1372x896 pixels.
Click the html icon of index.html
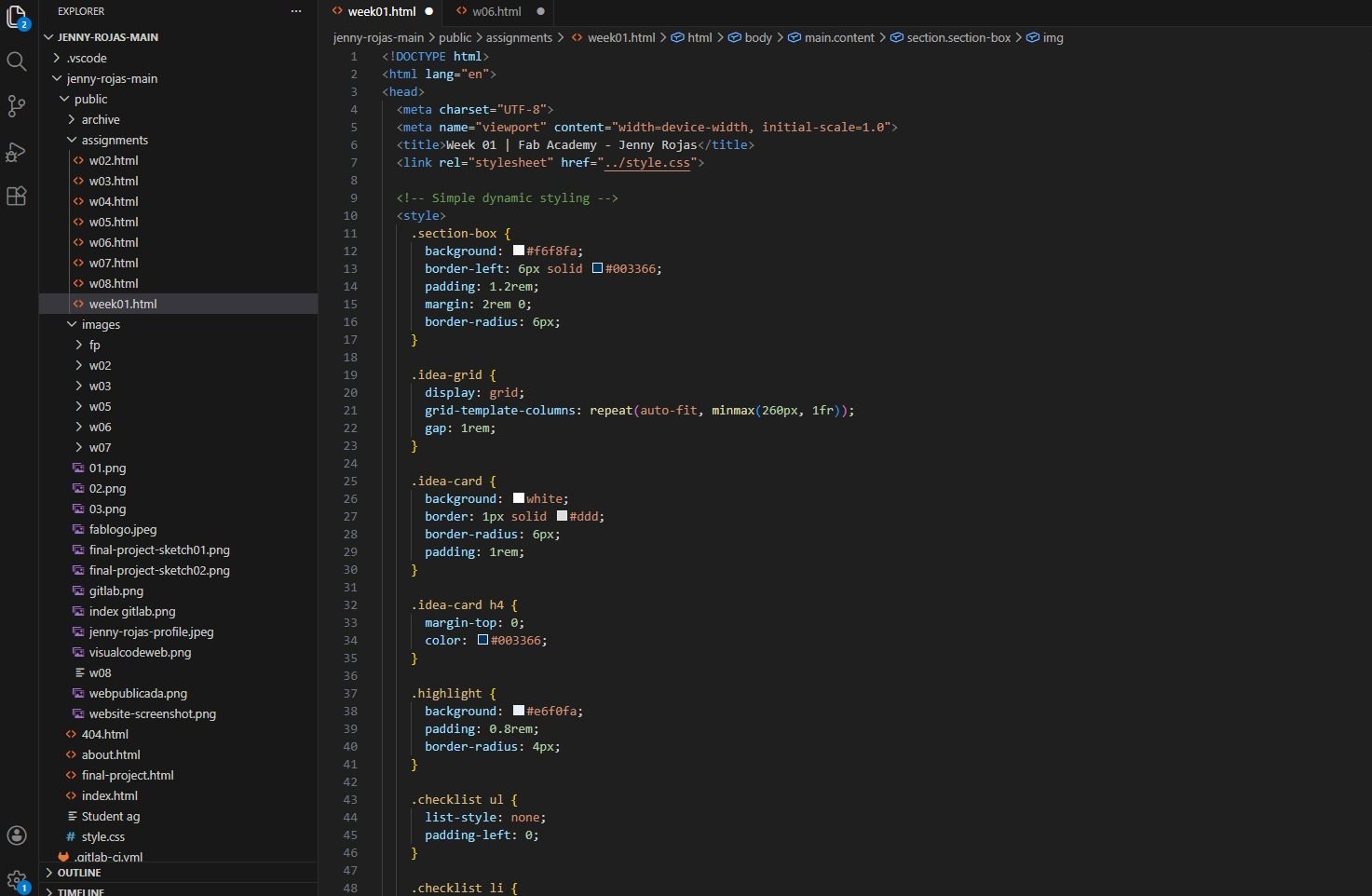[x=71, y=795]
